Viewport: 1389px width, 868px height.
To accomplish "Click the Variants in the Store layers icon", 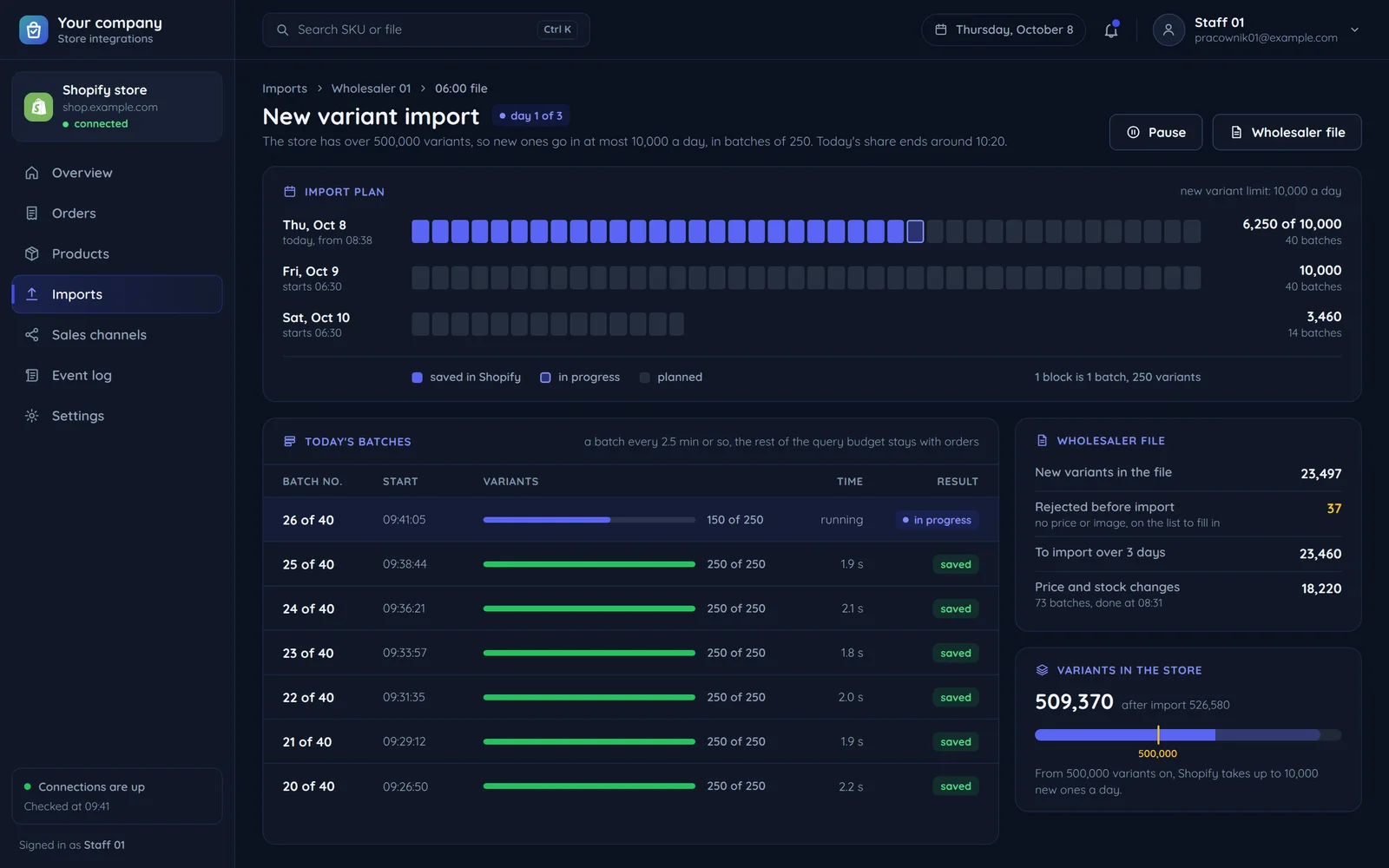I will click(x=1043, y=670).
